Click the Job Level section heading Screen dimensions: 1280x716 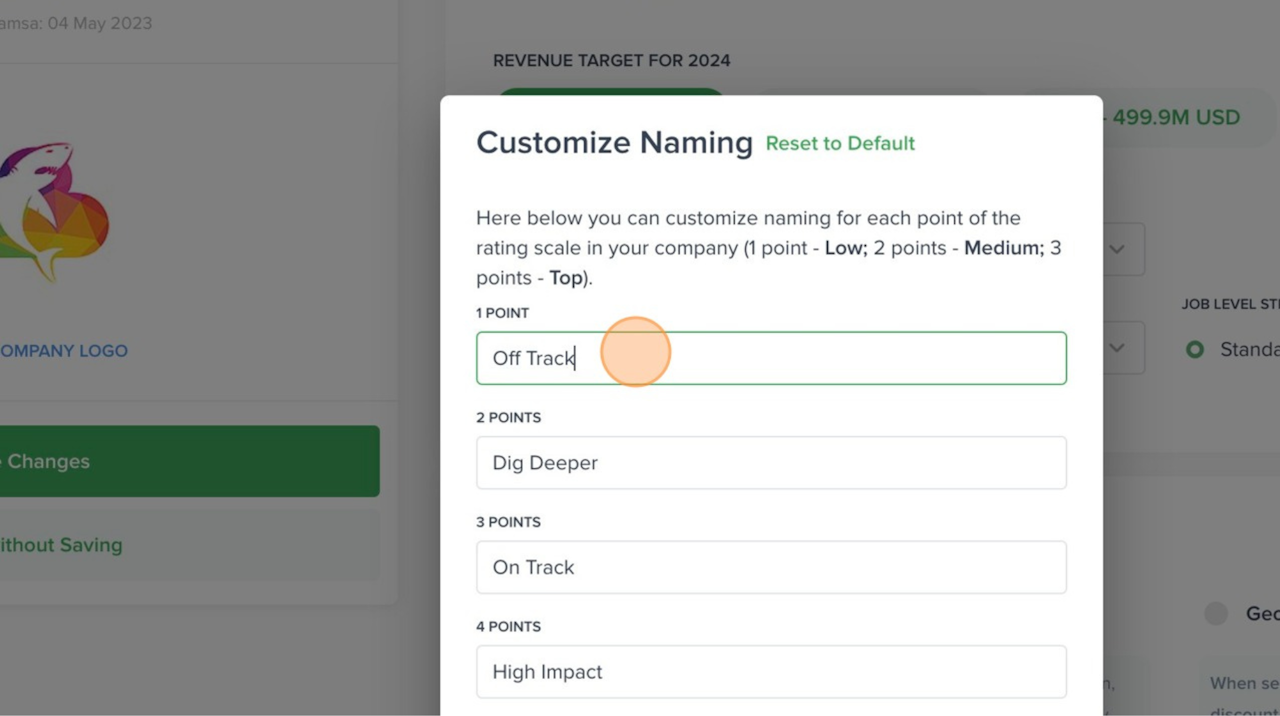1230,304
